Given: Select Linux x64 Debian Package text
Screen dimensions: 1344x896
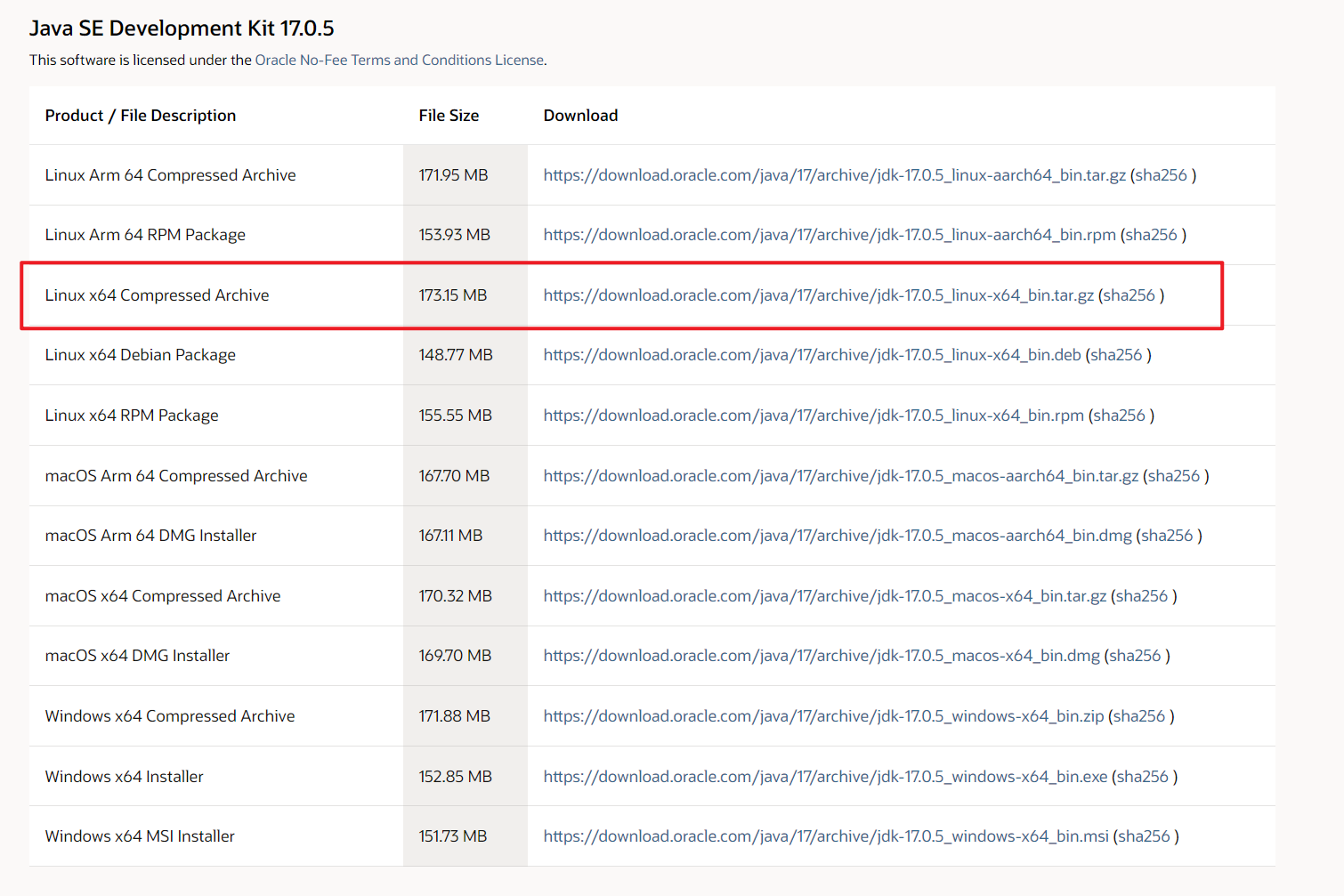Looking at the screenshot, I should pos(141,355).
